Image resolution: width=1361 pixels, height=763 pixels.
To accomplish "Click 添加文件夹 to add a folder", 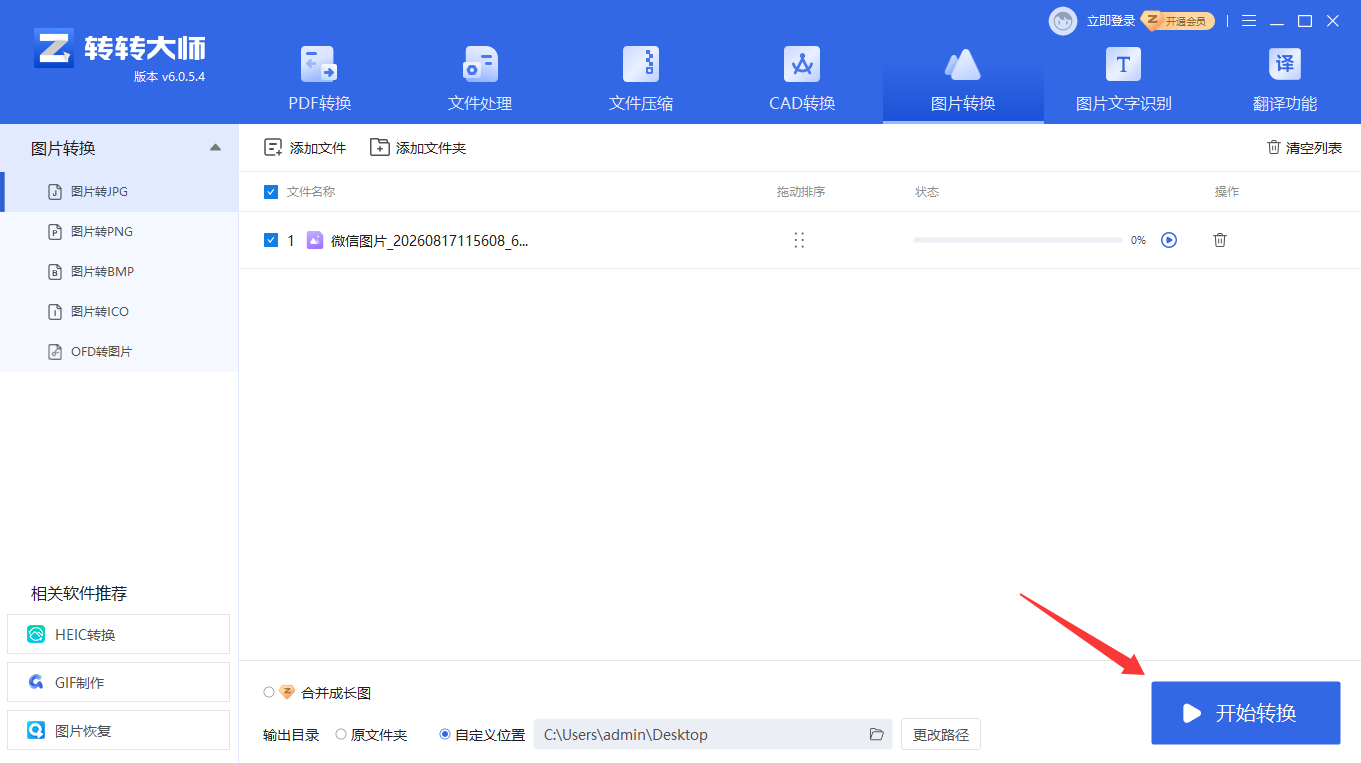I will [418, 148].
